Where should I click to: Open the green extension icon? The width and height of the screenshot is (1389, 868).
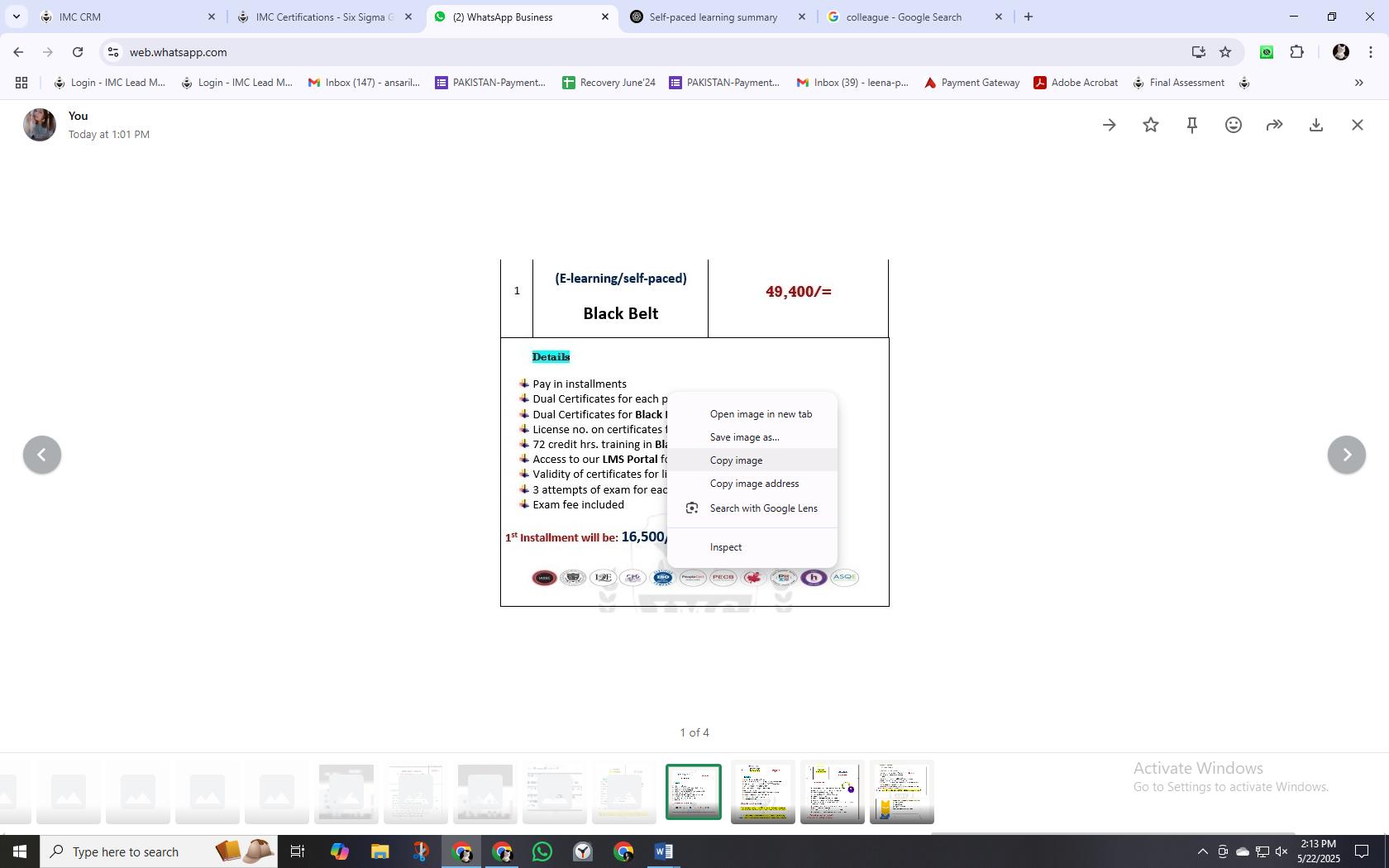tap(1267, 52)
